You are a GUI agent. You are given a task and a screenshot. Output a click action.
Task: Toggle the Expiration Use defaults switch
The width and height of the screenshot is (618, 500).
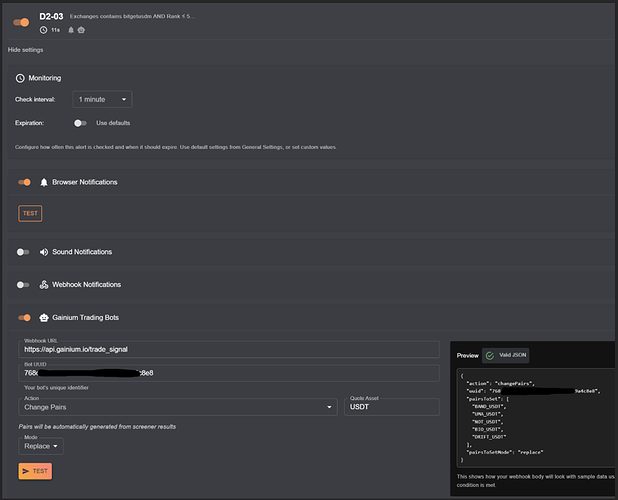click(x=80, y=123)
